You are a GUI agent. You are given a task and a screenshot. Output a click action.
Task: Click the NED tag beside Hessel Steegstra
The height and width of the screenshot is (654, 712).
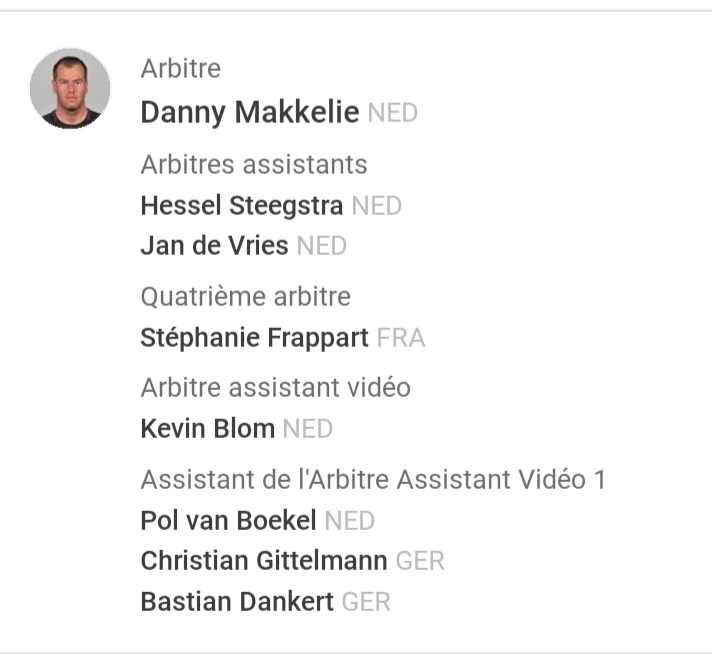[377, 207]
